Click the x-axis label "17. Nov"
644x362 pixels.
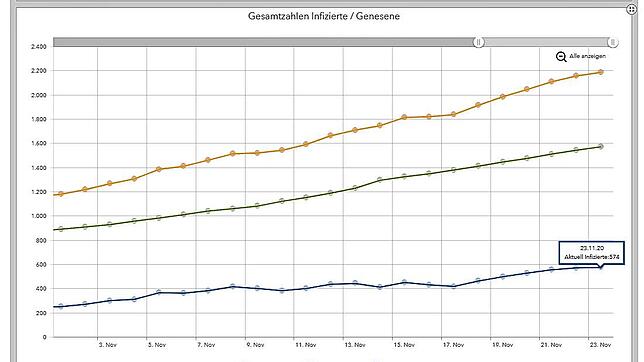coord(453,345)
